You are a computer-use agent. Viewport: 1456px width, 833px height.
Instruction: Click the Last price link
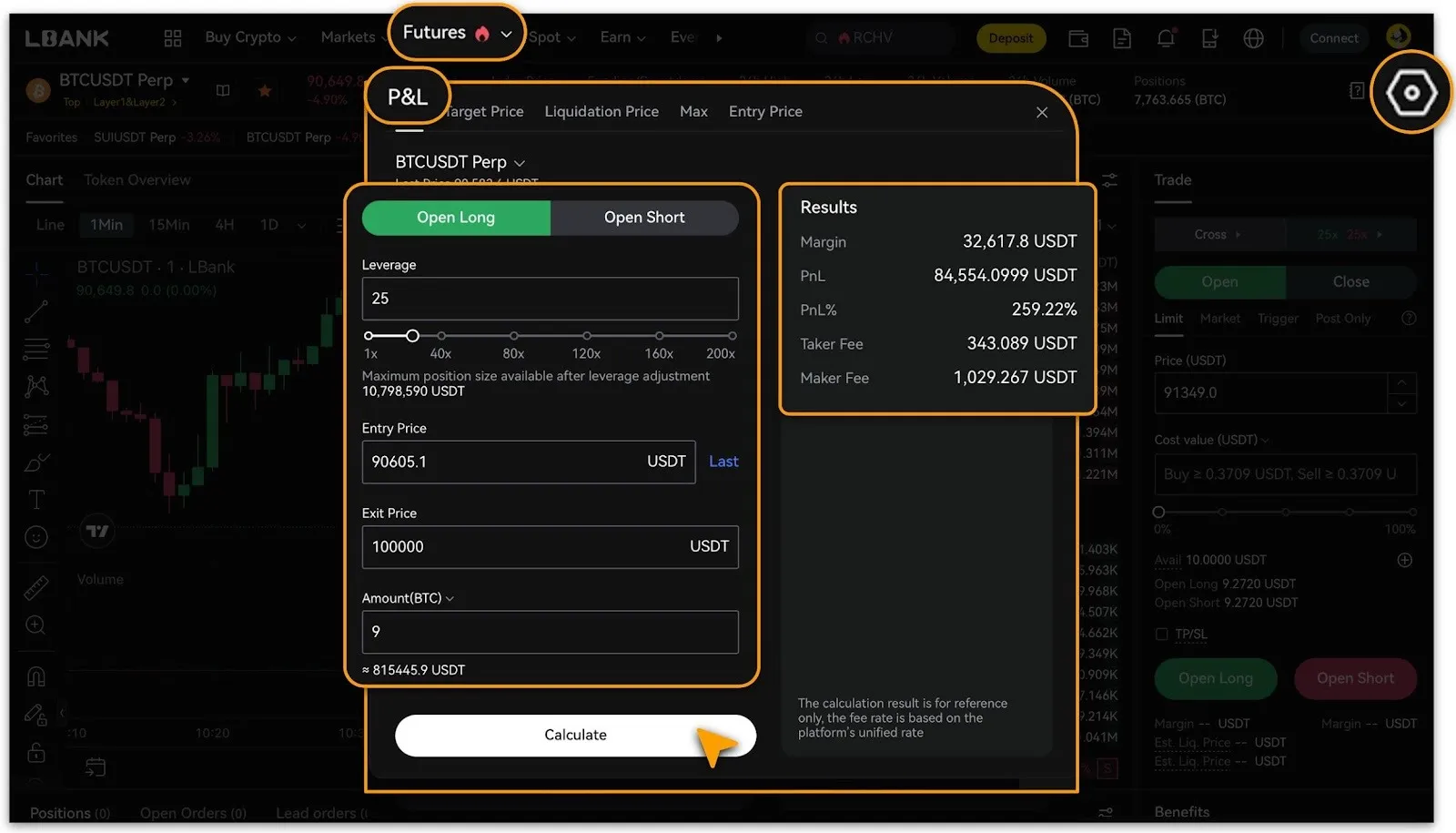coord(723,462)
